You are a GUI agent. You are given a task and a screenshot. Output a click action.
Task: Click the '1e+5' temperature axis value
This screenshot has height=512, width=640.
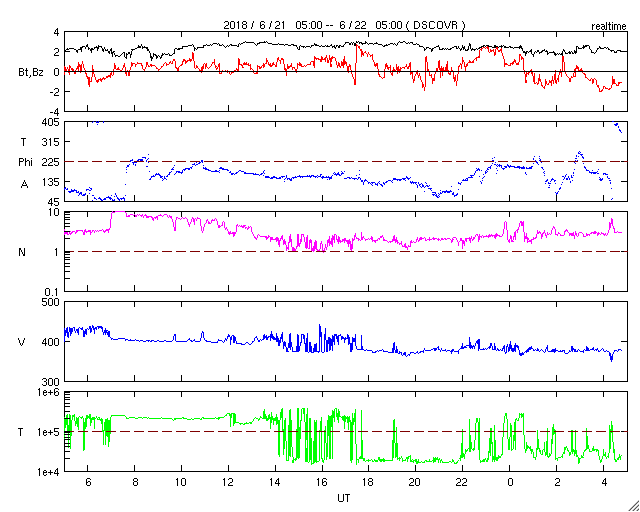click(48, 432)
